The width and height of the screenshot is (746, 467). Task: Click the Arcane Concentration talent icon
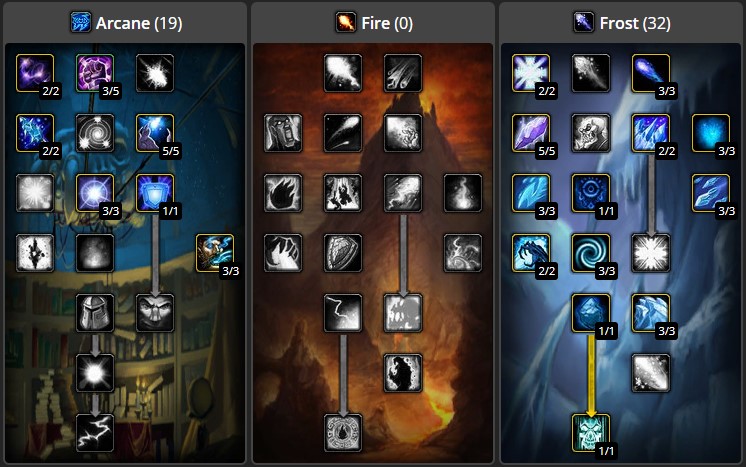pos(155,133)
